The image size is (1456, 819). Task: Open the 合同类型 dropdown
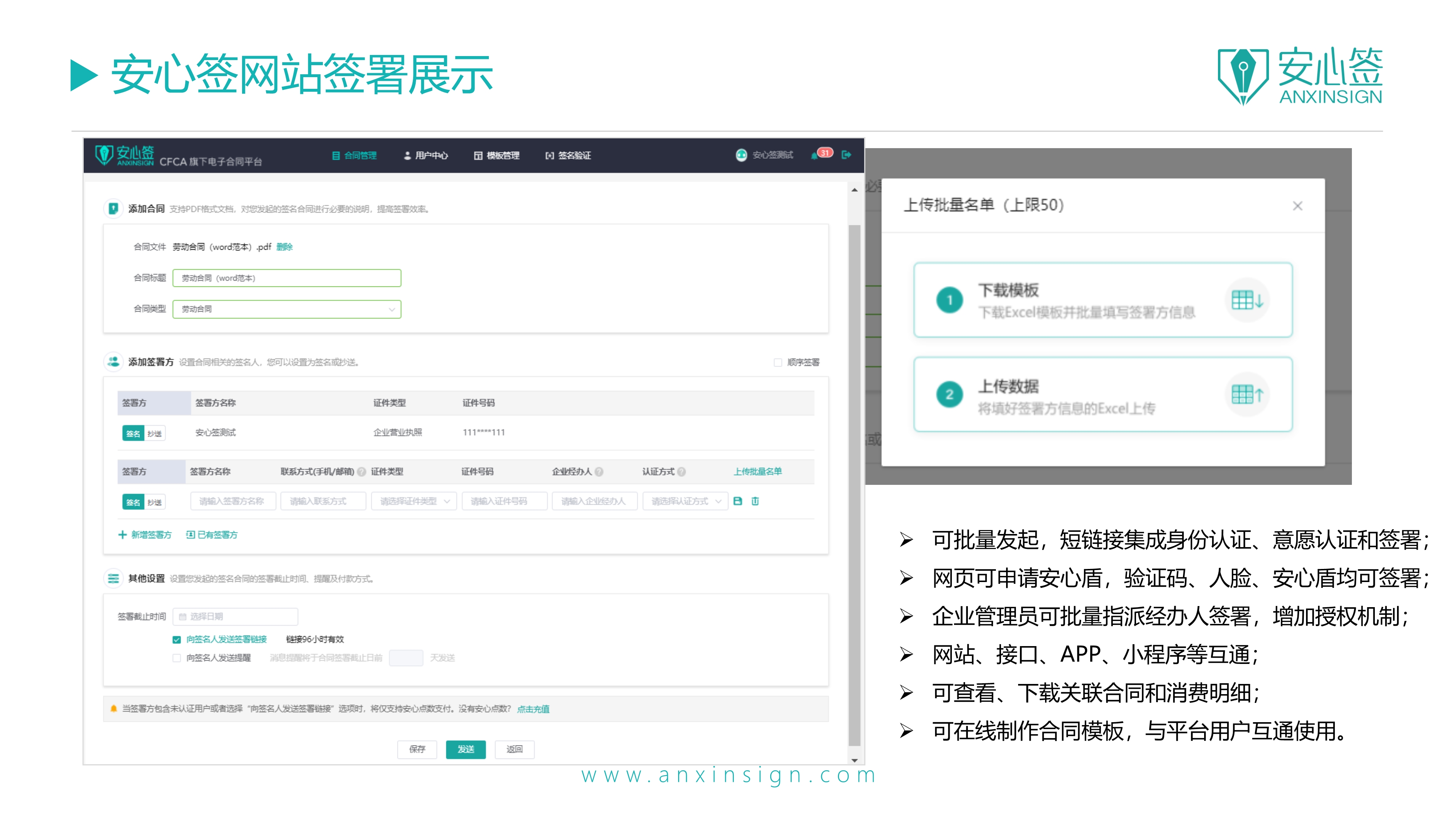286,309
